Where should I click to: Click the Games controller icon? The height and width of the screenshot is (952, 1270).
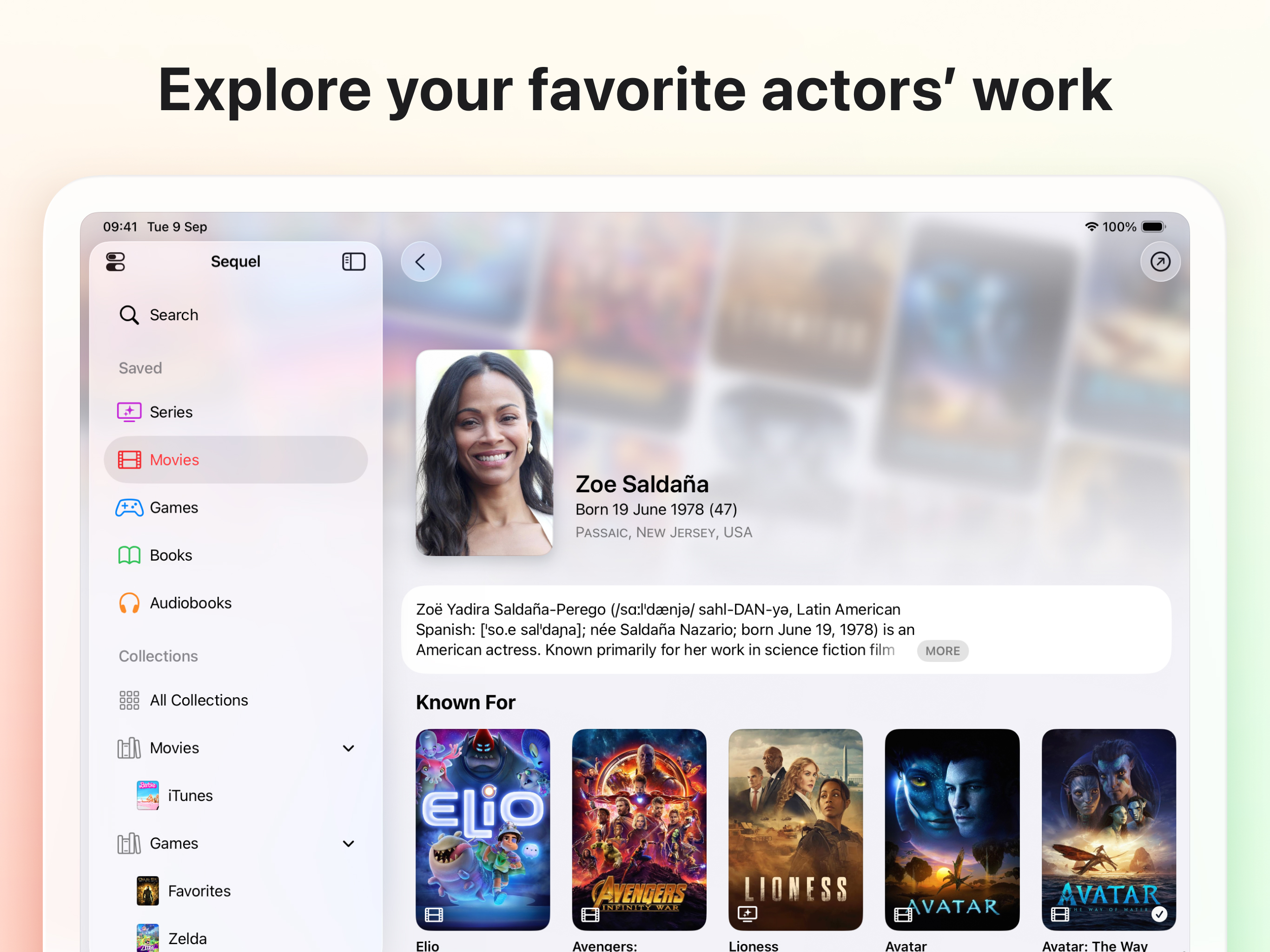pos(129,508)
